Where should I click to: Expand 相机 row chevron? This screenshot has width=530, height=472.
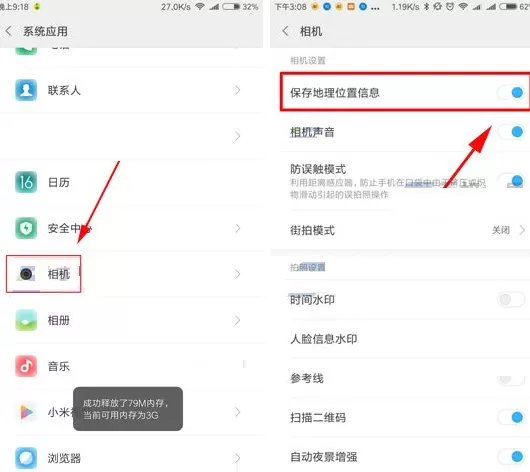tap(238, 274)
